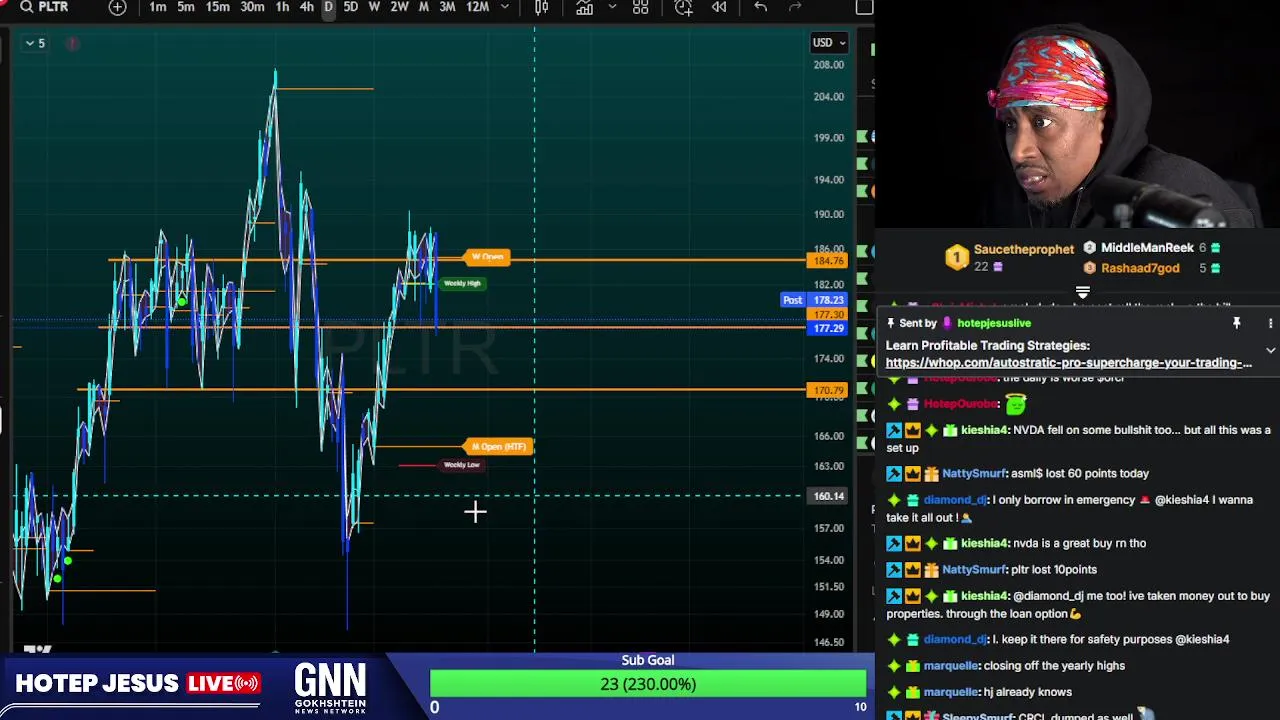
Task: Select the 12M timeframe
Action: 477,7
